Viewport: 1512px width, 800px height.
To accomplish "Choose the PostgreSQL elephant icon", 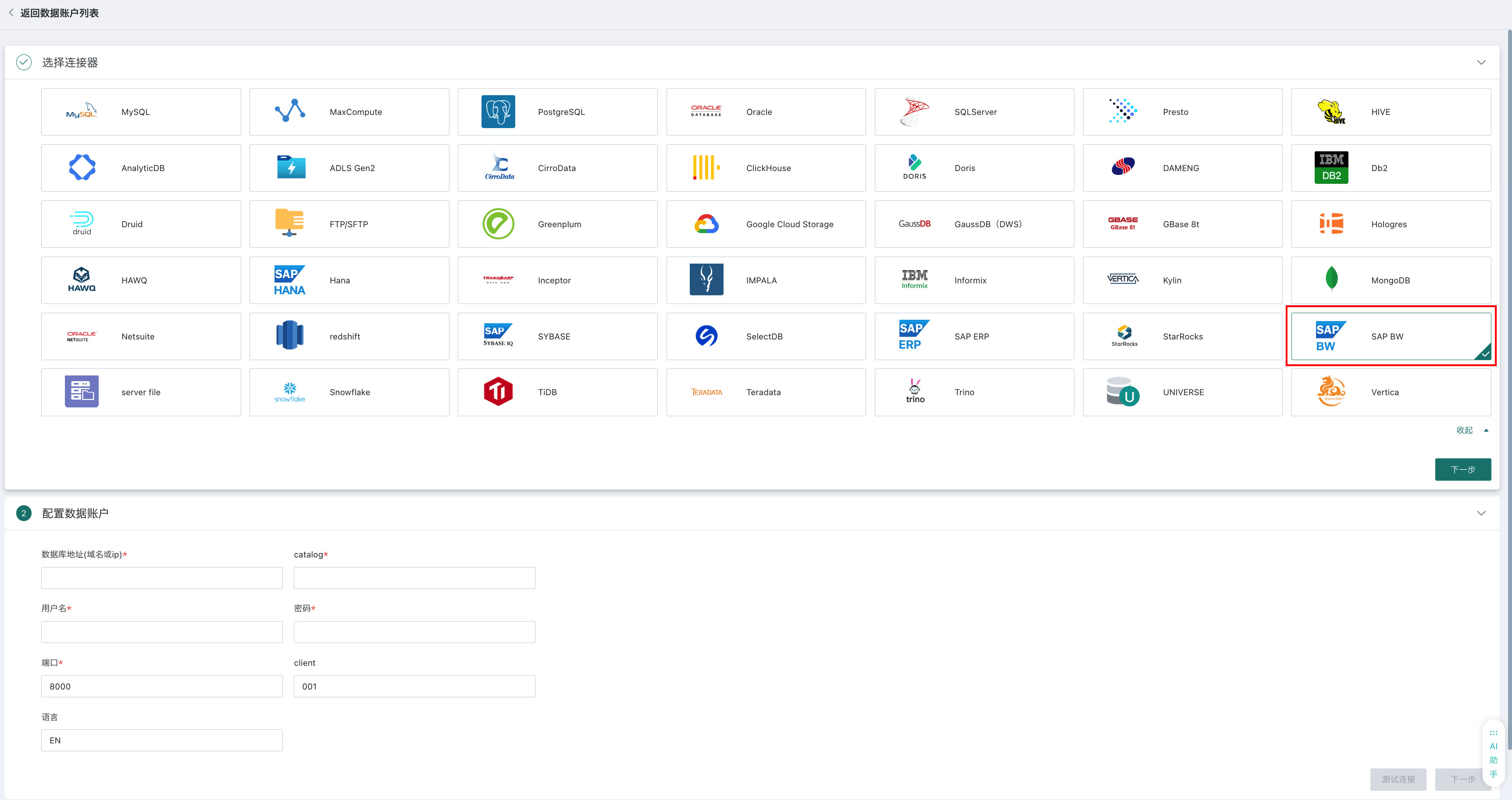I will point(498,111).
